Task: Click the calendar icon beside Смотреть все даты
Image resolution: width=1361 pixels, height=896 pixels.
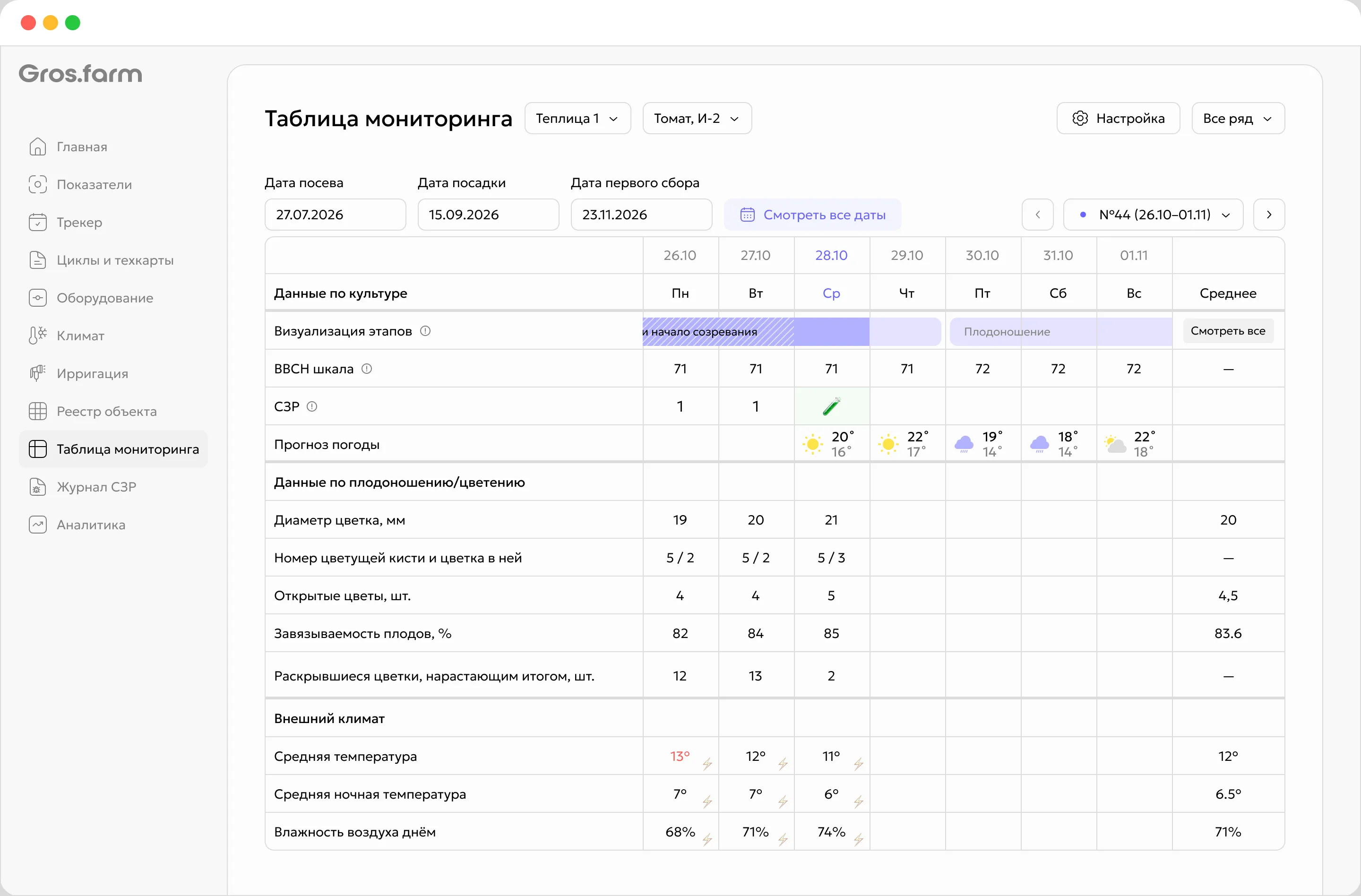Action: tap(748, 215)
